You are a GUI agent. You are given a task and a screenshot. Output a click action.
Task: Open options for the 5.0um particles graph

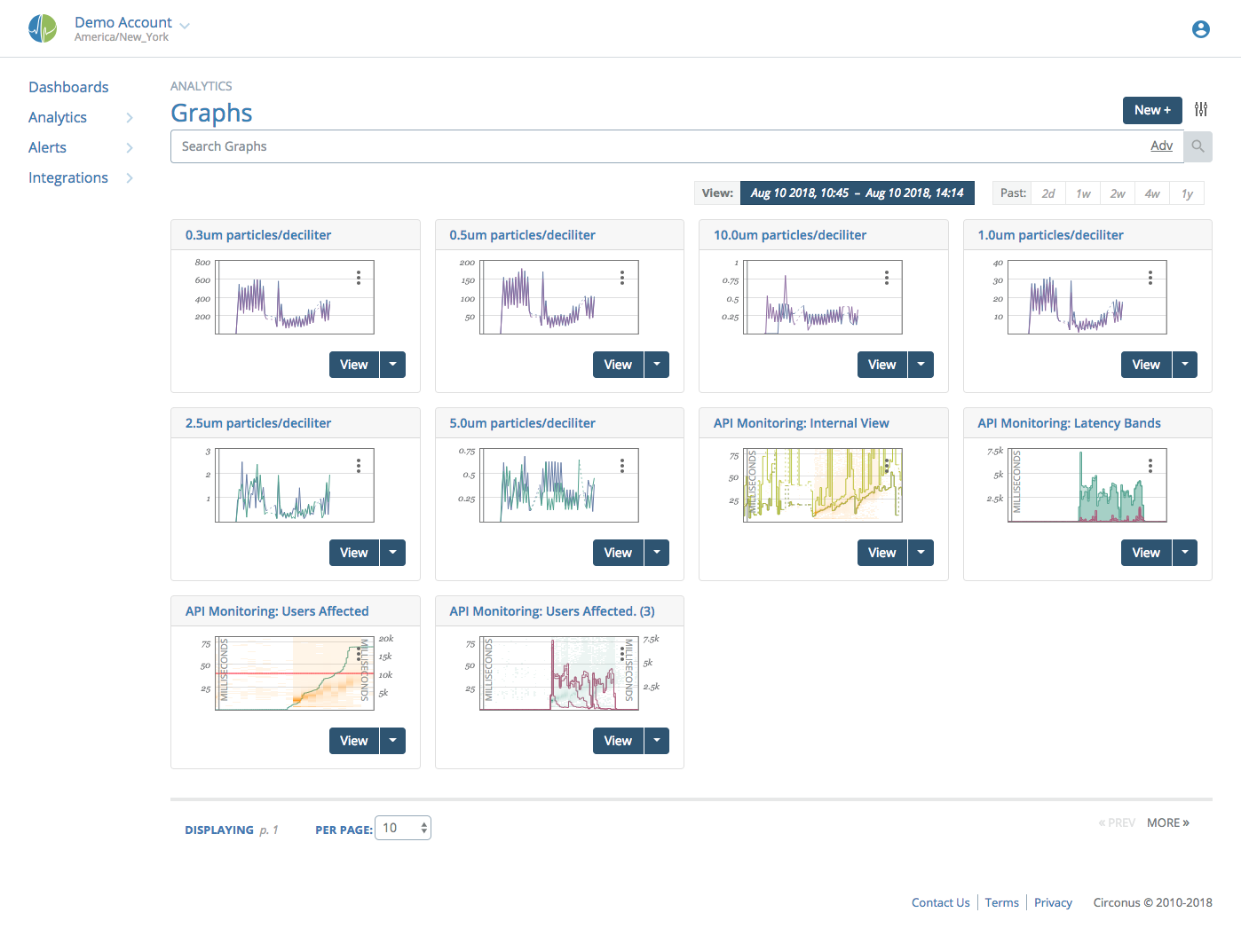[x=621, y=466]
